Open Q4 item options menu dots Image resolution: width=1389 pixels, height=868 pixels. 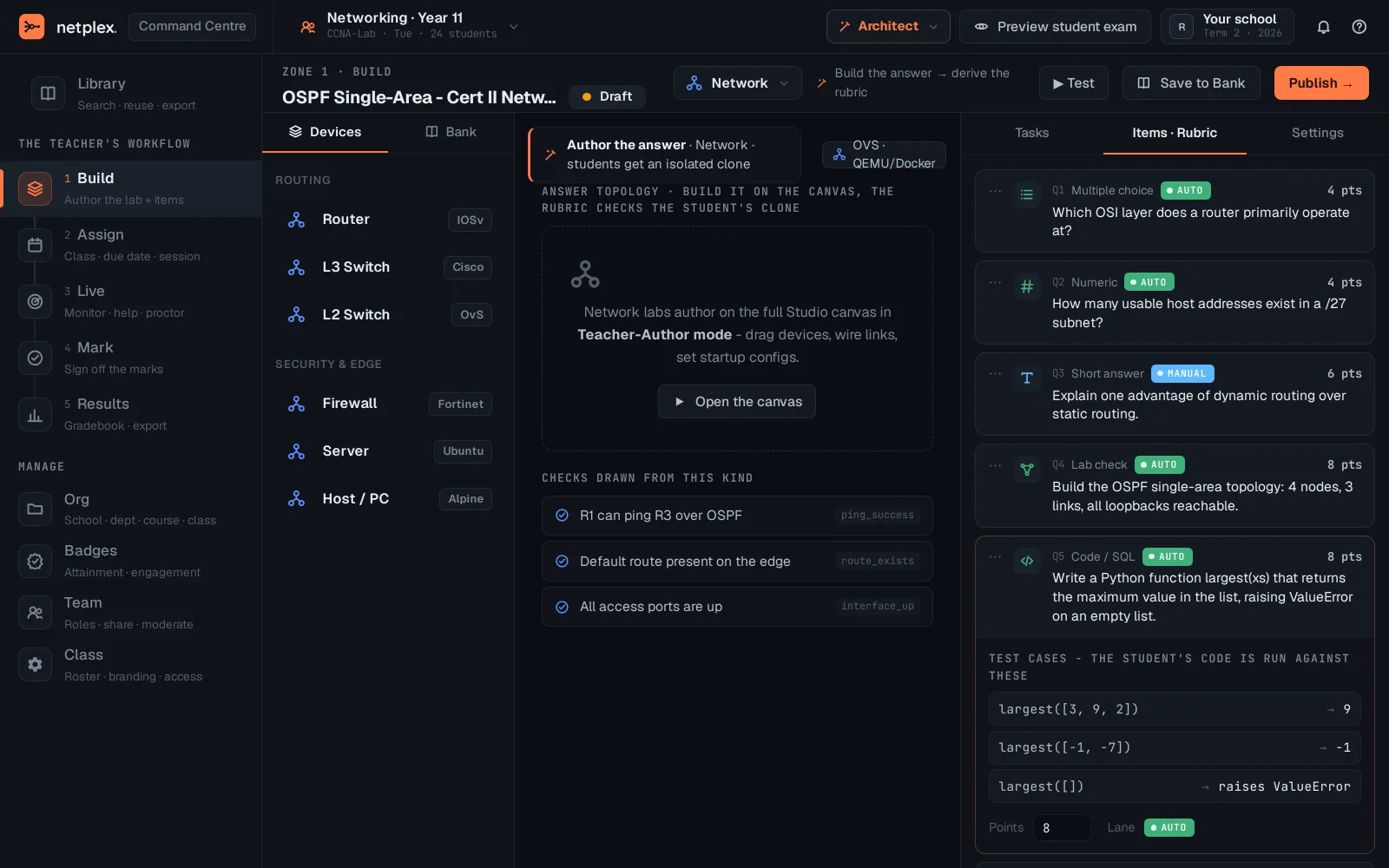coord(995,465)
